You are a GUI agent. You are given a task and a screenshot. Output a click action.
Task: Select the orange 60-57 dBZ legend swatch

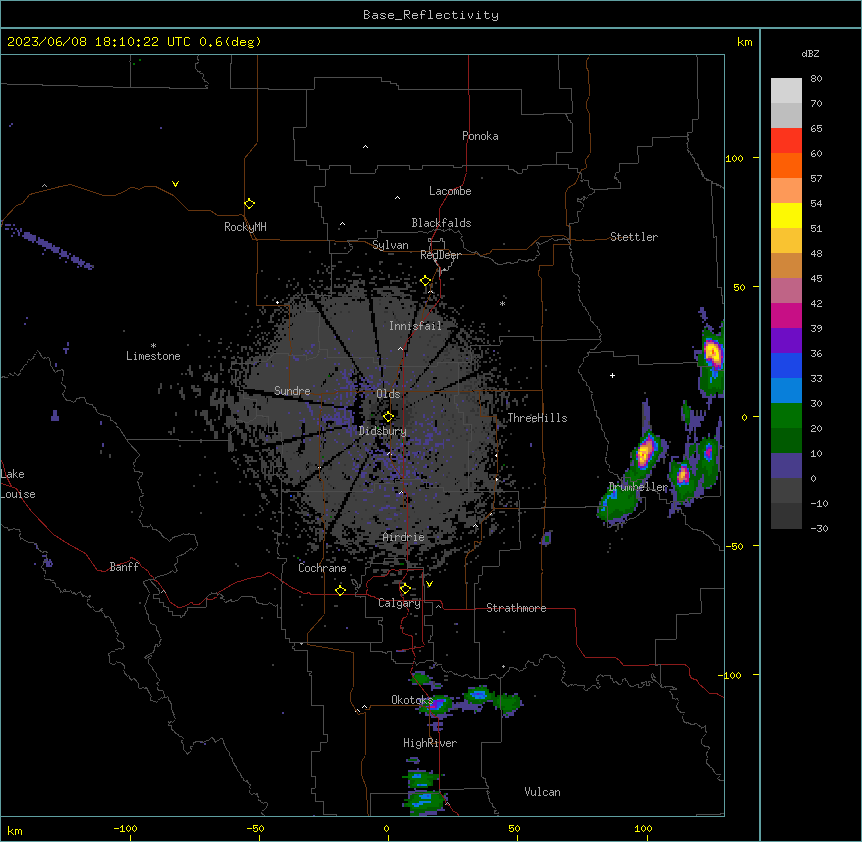coord(786,165)
